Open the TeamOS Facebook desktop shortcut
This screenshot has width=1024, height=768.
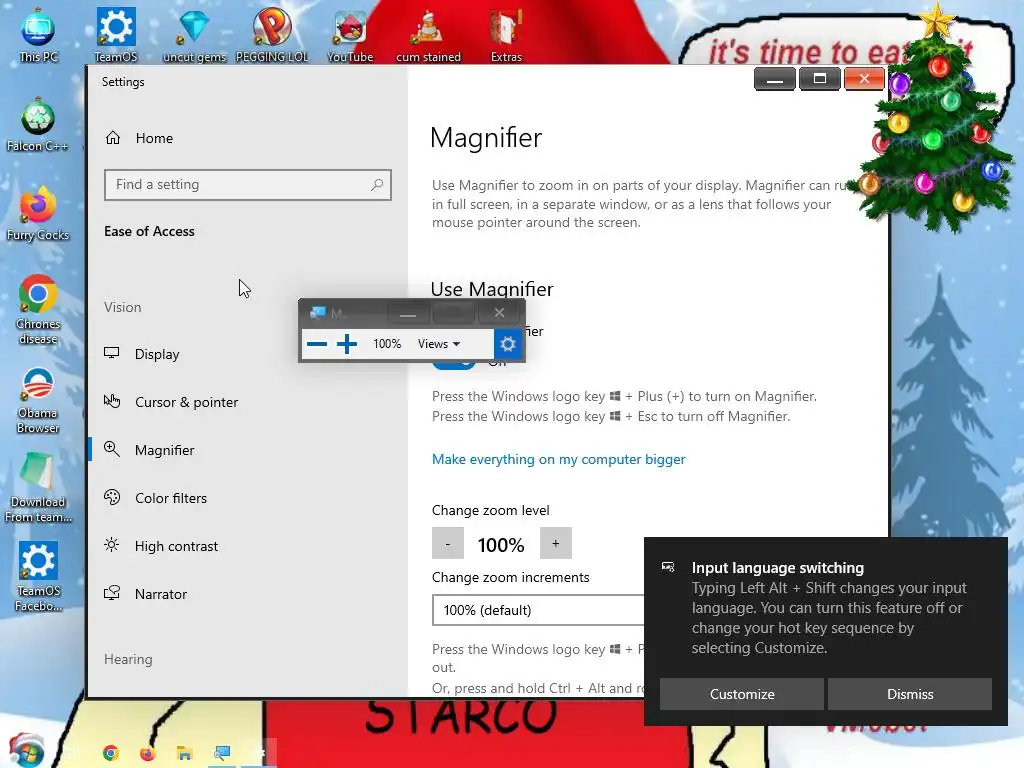coord(38,576)
